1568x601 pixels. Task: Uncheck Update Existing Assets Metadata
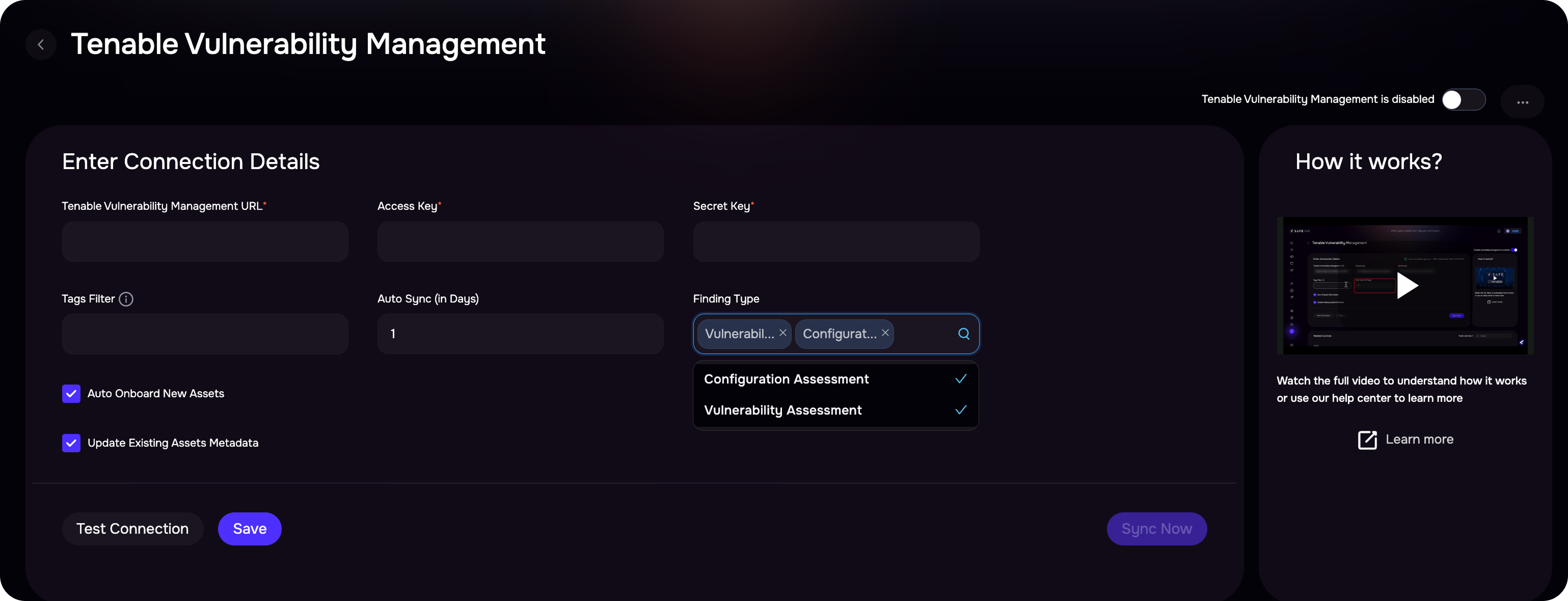coord(71,443)
